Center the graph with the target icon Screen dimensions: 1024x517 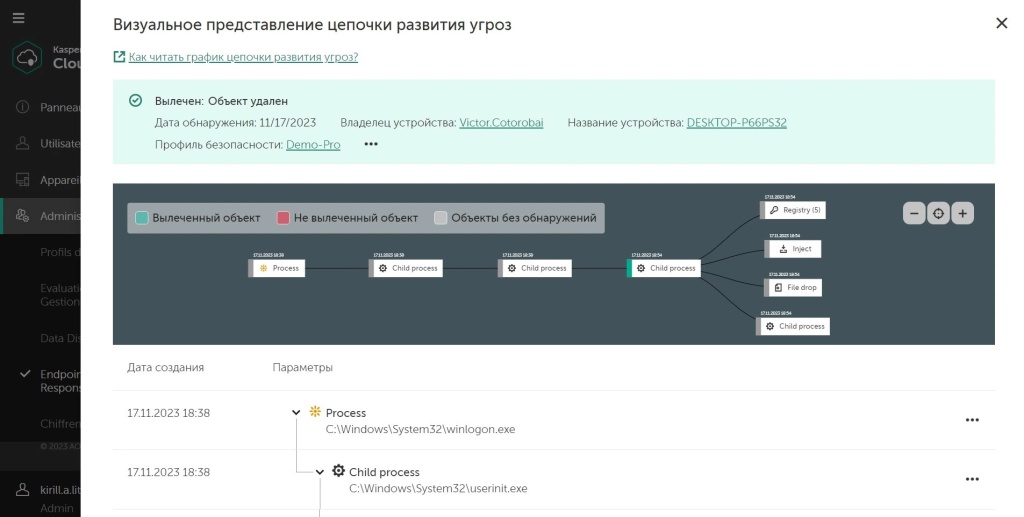point(938,213)
